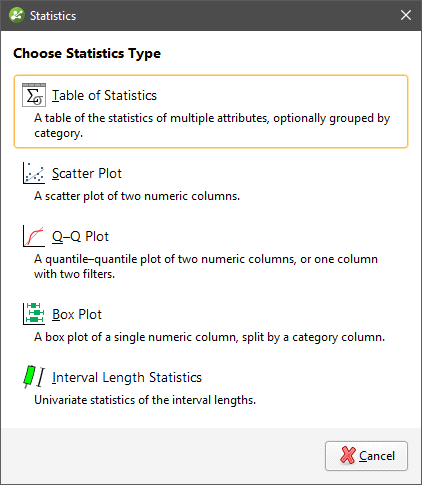Click the quantile–quantile plot description
Viewport: 422px width, 485px height.
(x=206, y=266)
